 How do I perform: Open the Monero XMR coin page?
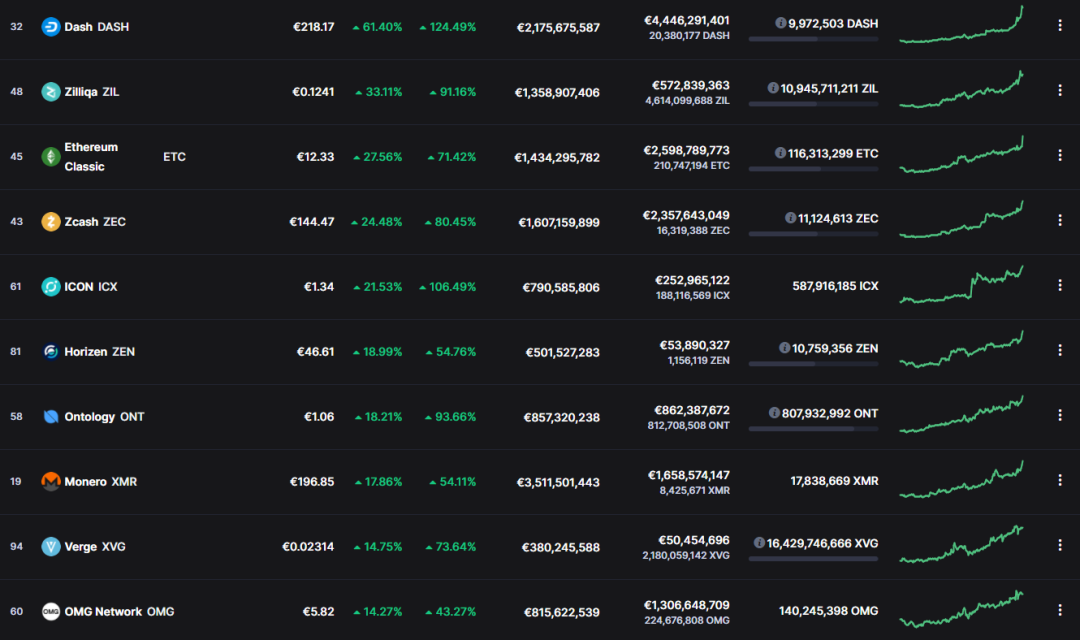(101, 482)
